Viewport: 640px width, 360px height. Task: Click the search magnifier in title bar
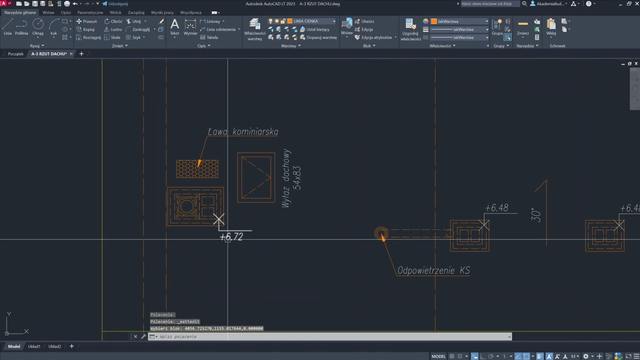[x=524, y=4]
